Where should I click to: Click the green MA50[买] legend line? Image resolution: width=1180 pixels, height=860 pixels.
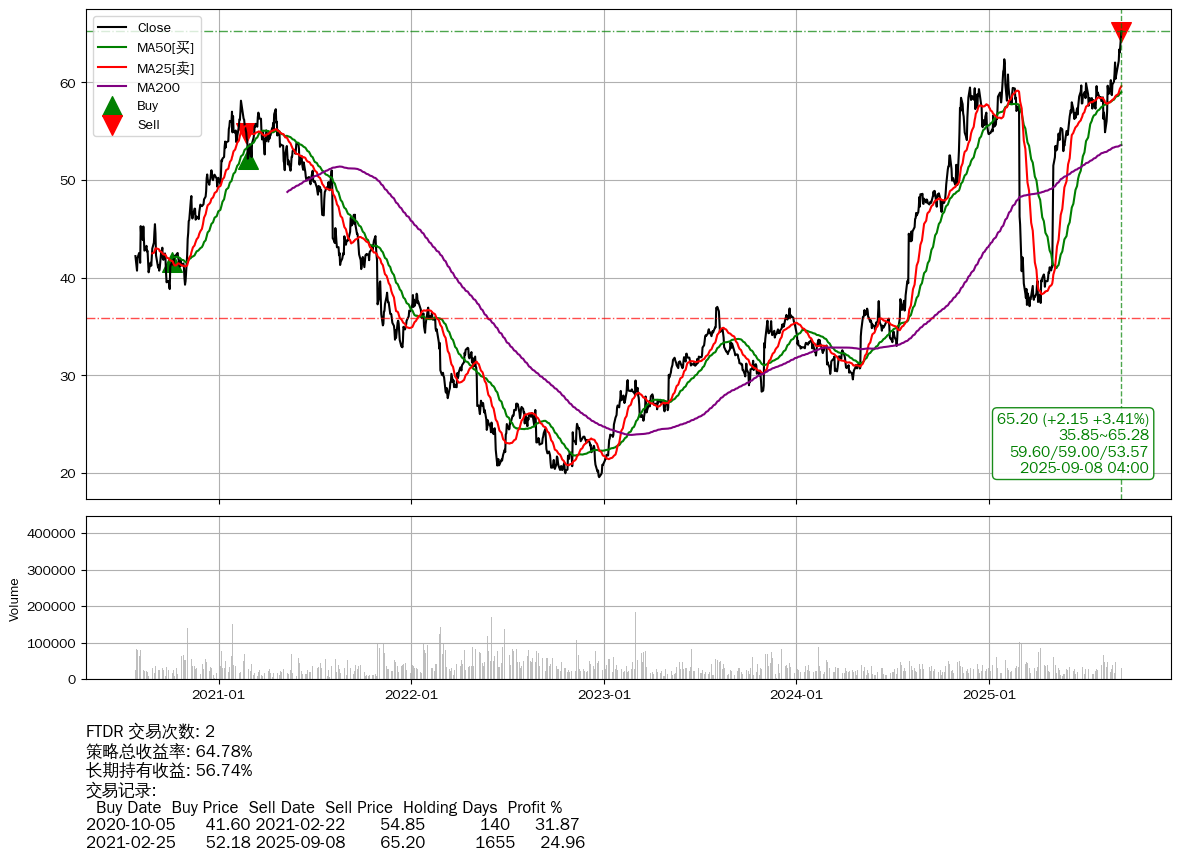[113, 47]
